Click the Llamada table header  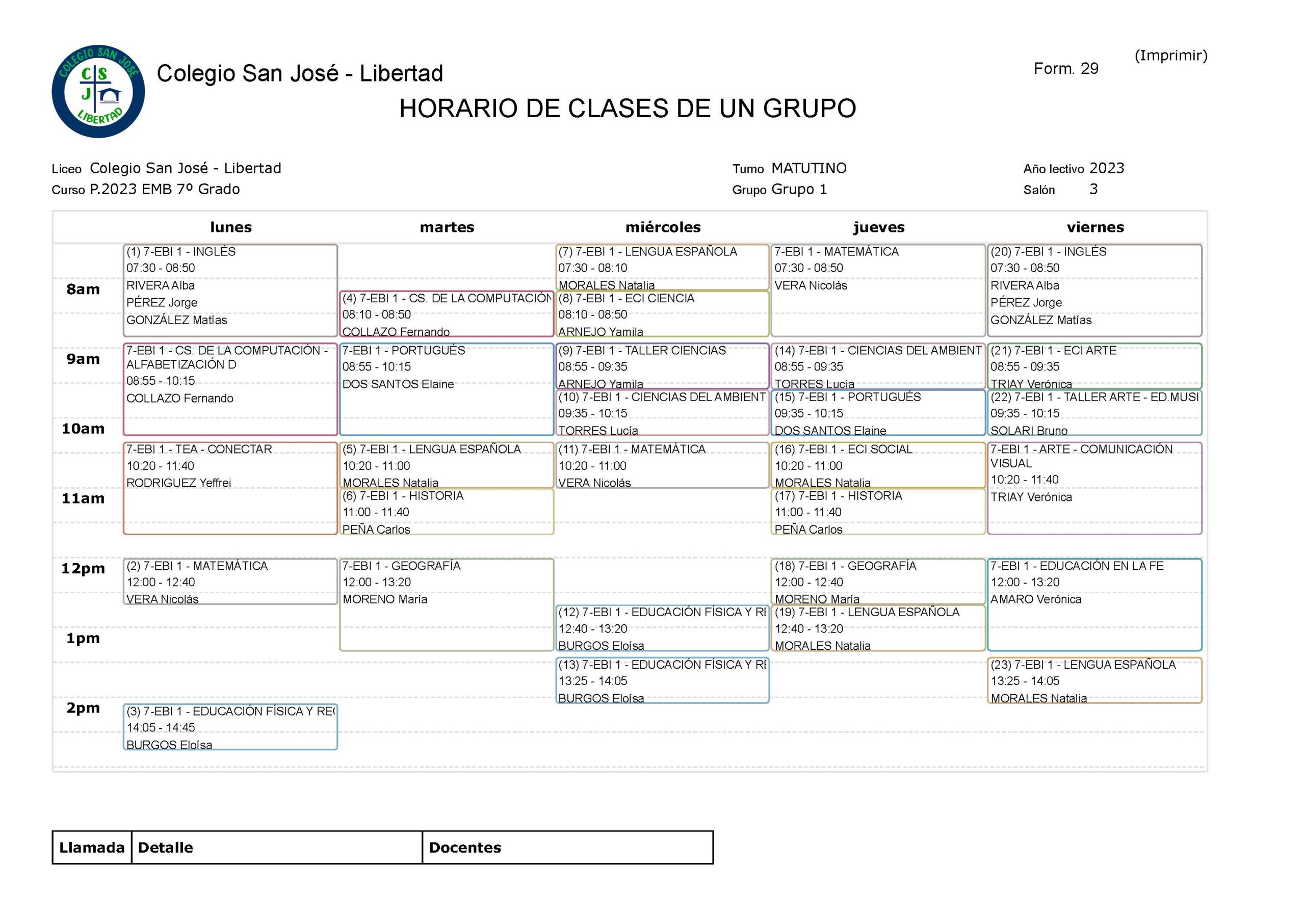click(x=92, y=847)
